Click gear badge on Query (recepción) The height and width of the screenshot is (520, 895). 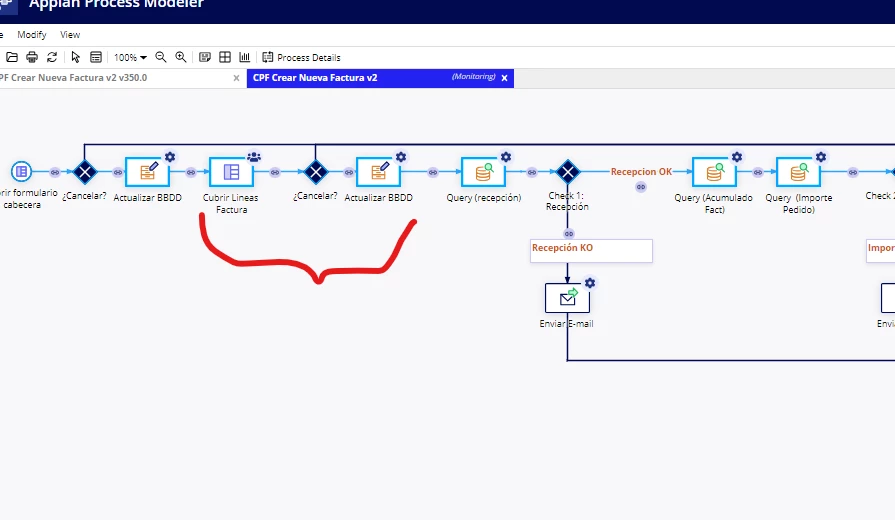[x=506, y=157]
